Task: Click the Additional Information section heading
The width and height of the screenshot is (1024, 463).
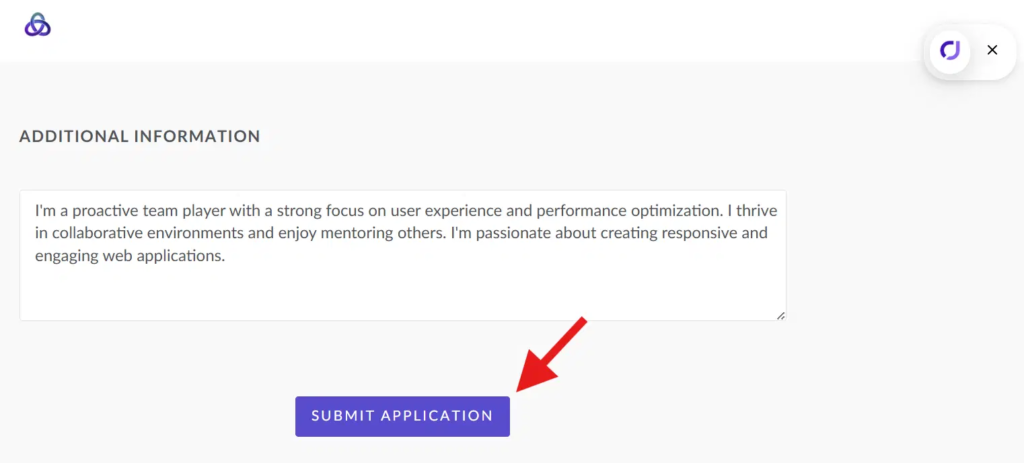Action: 140,136
